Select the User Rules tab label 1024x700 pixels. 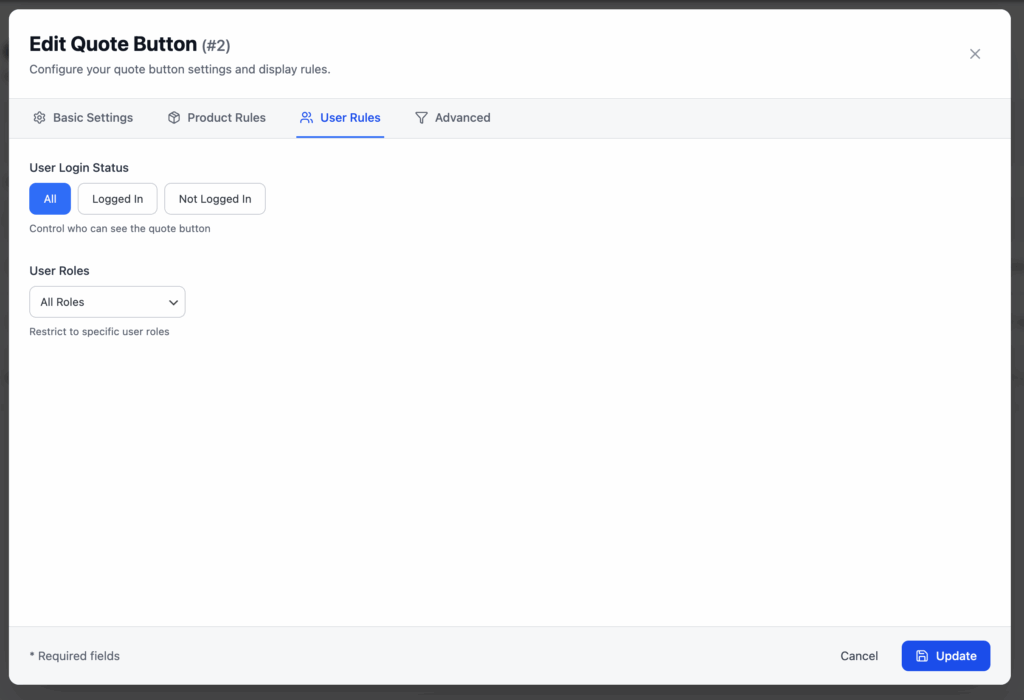point(350,118)
